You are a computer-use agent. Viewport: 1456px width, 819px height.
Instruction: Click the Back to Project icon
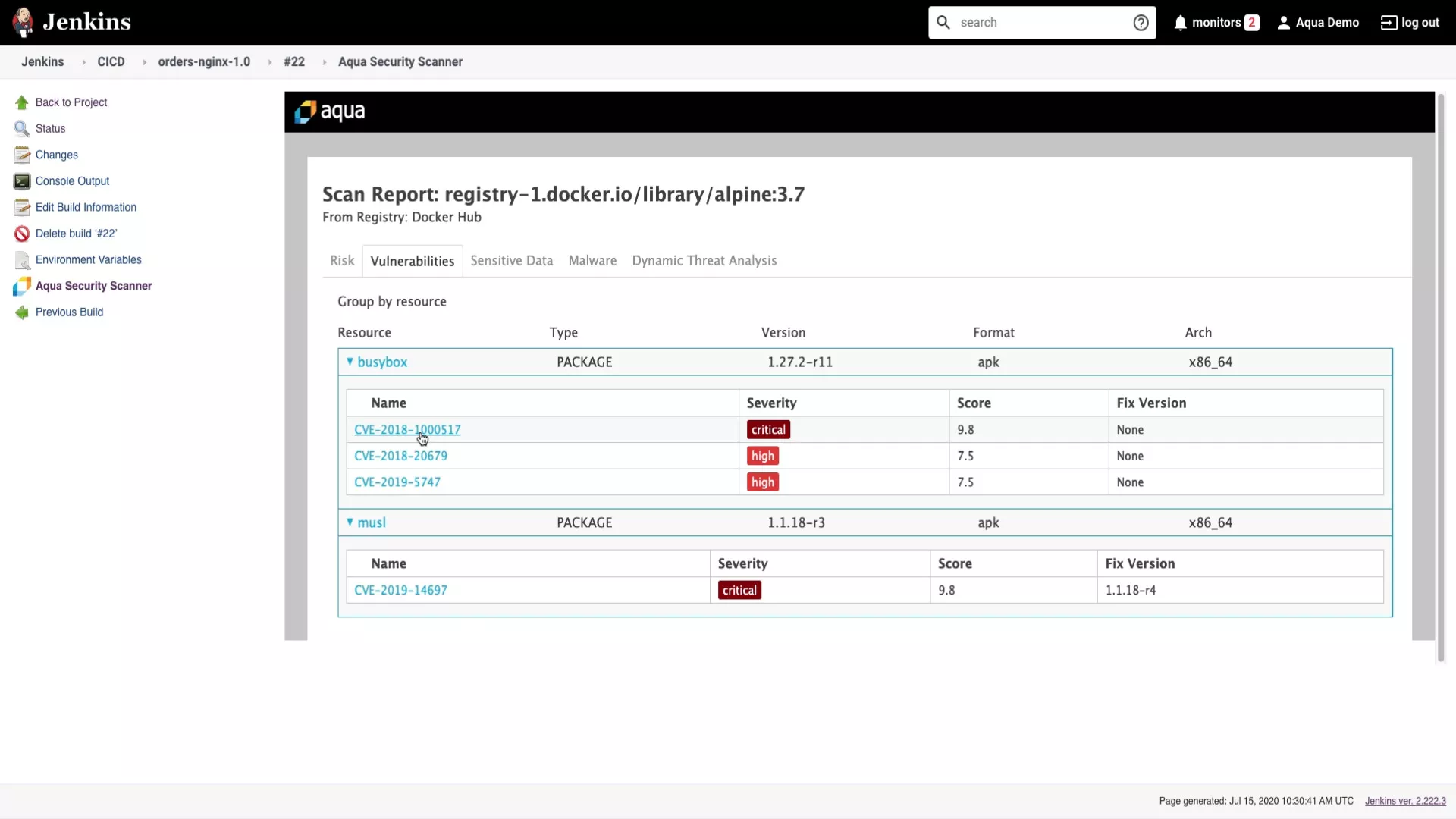pyautogui.click(x=21, y=101)
